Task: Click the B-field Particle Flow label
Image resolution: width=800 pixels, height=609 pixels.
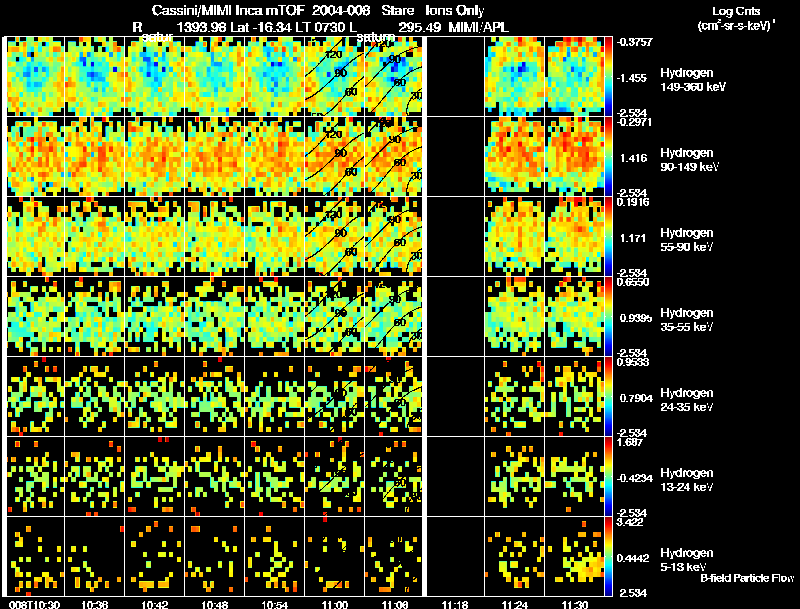Action: click(747, 578)
